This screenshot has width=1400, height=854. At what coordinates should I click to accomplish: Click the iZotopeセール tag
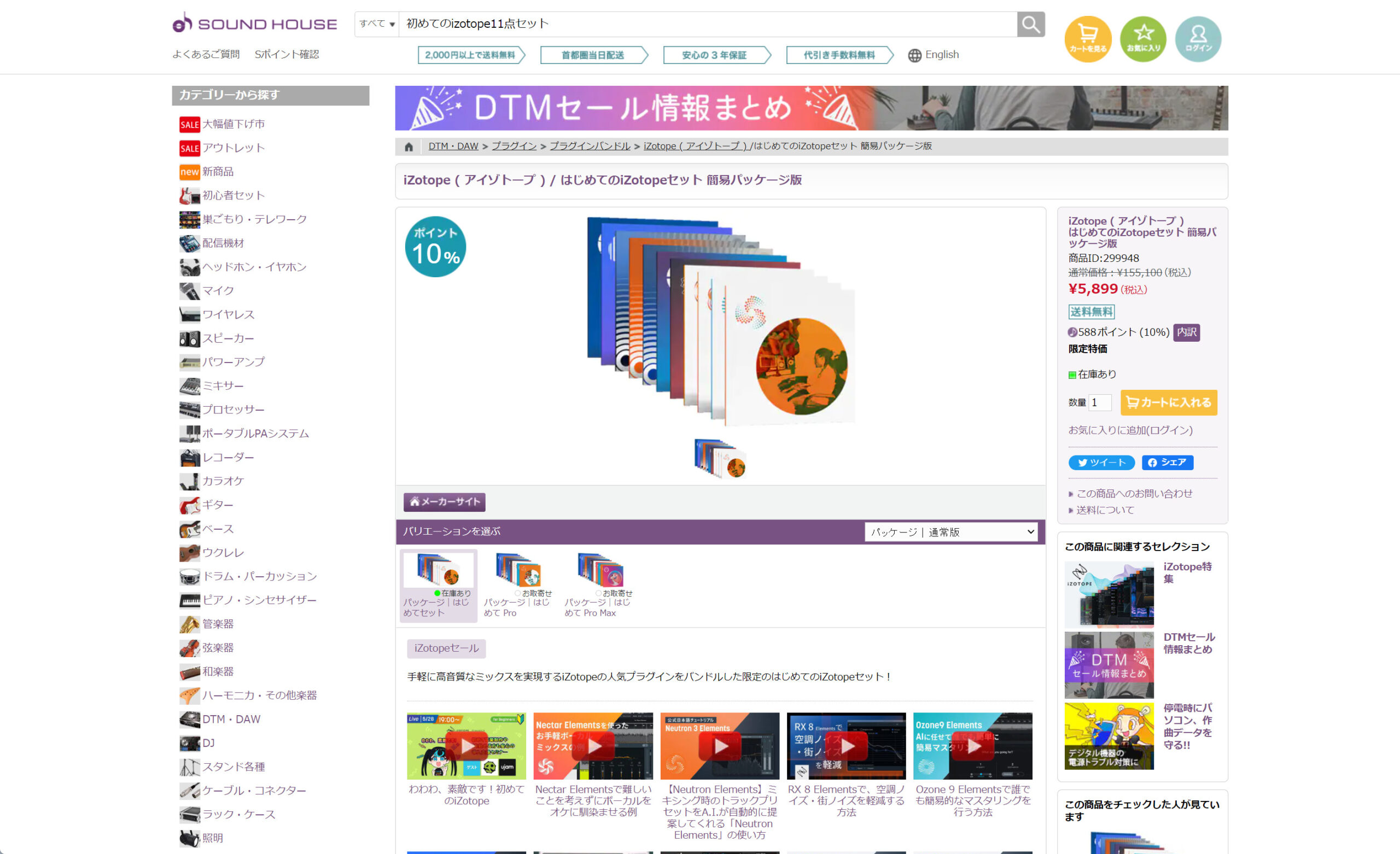tap(447, 648)
